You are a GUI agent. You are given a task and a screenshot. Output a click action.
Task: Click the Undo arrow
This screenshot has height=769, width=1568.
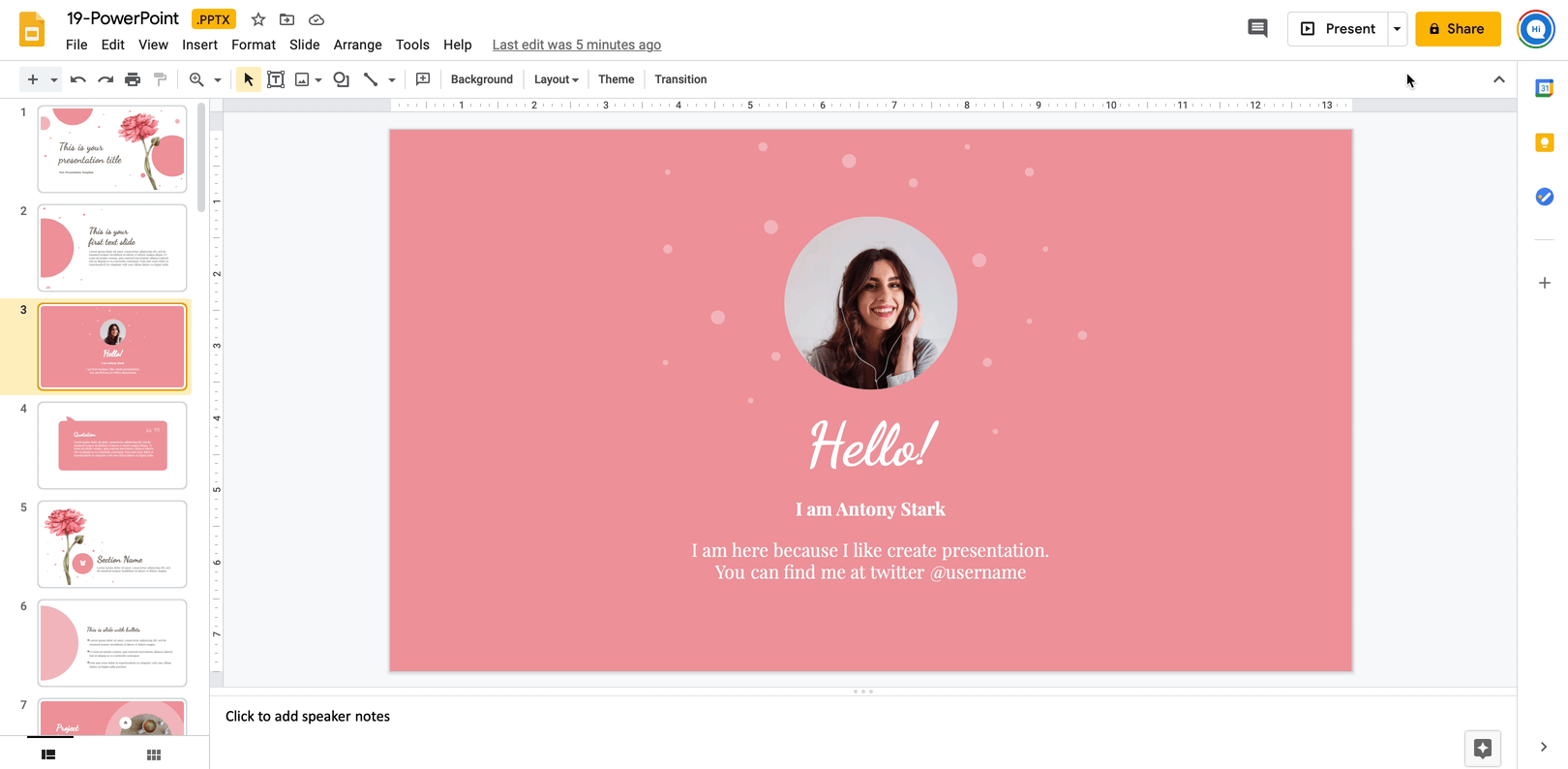[x=78, y=79]
